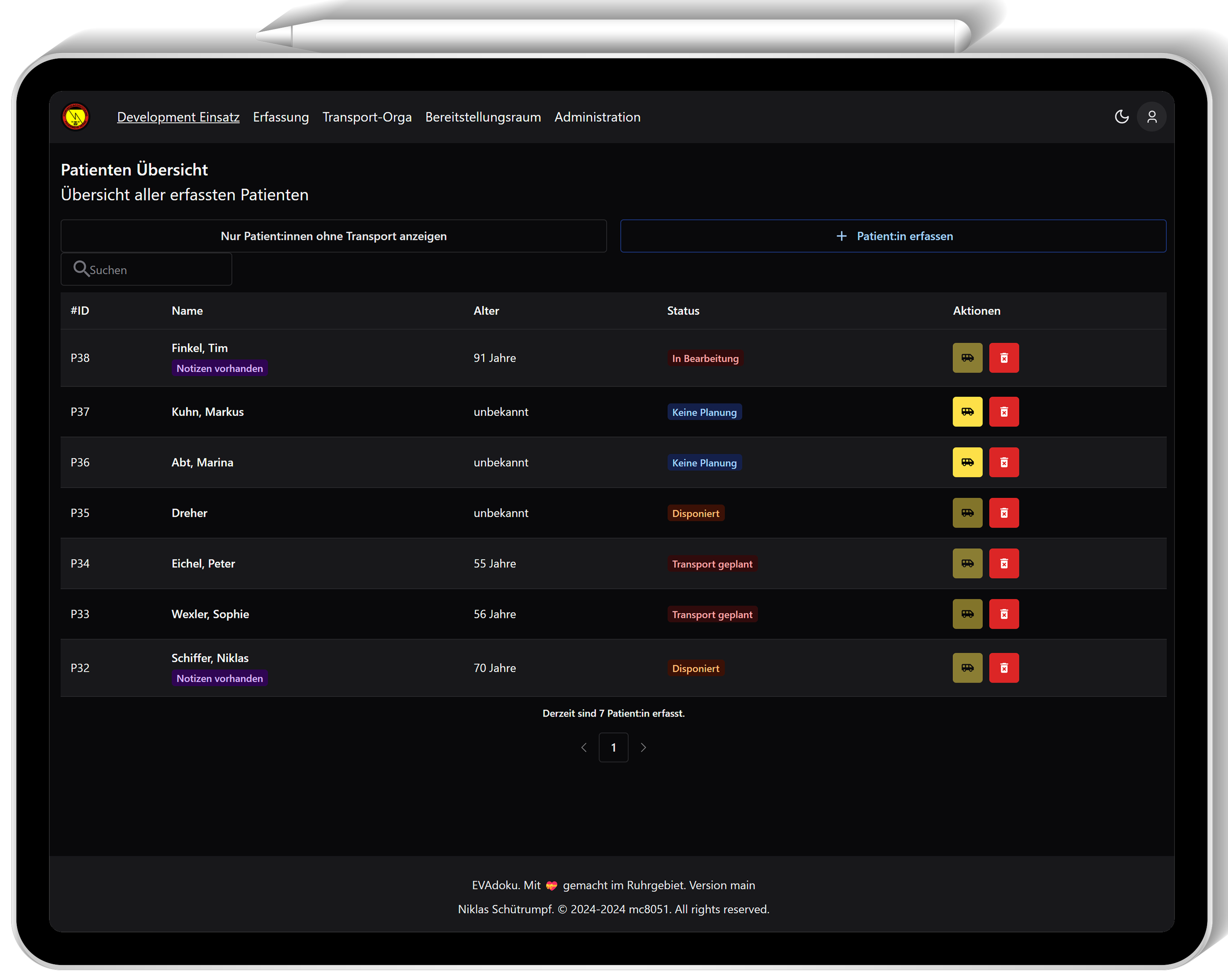
Task: Click the search magnifier icon
Action: (x=81, y=269)
